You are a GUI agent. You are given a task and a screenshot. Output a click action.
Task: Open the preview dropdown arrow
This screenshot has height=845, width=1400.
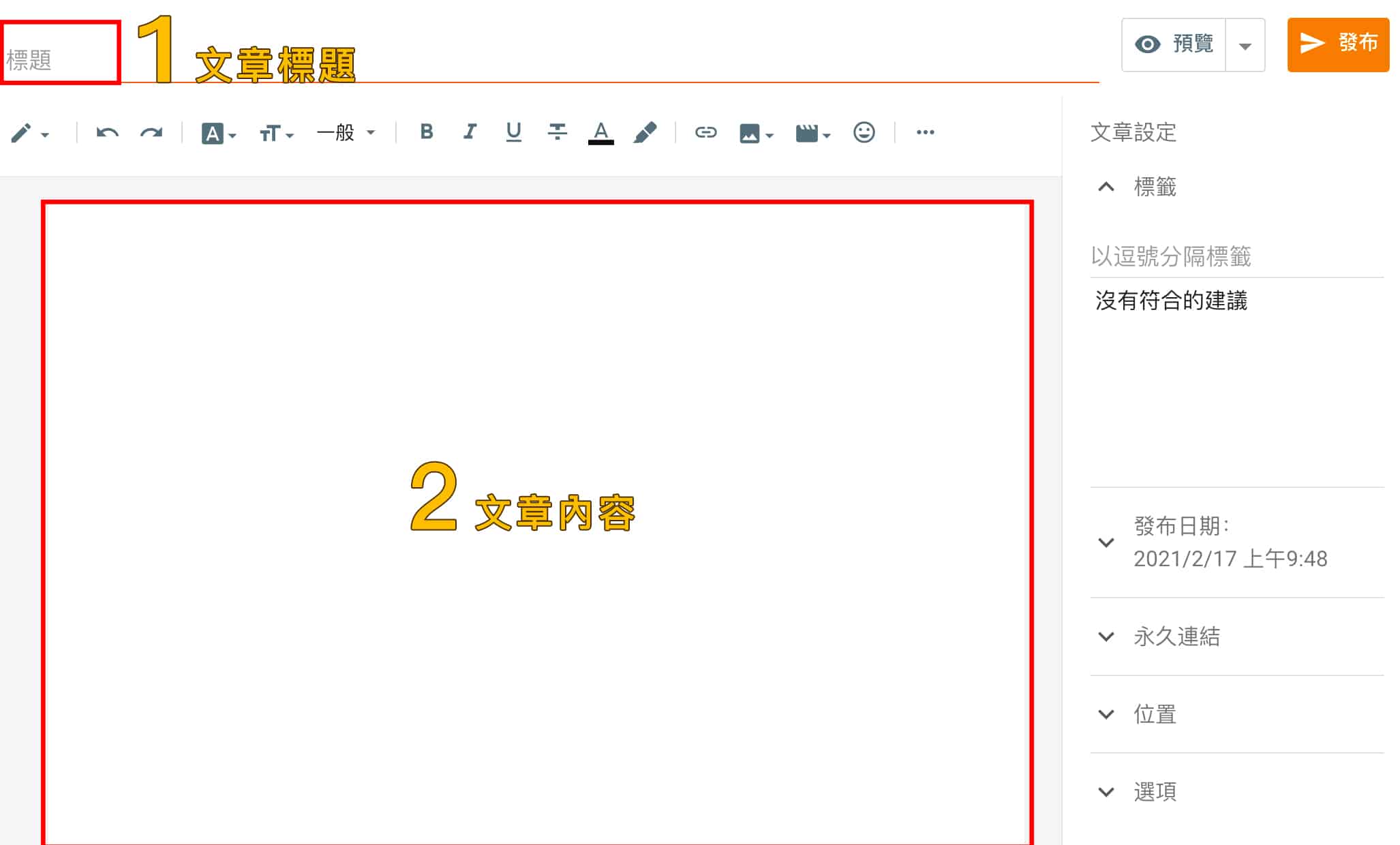[x=1245, y=46]
